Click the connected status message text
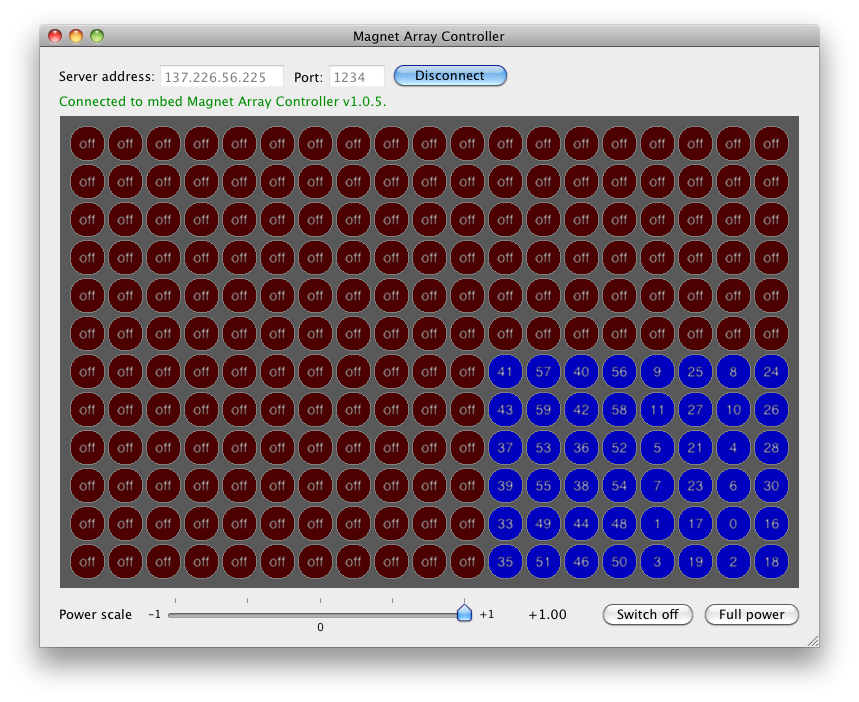 click(x=222, y=101)
